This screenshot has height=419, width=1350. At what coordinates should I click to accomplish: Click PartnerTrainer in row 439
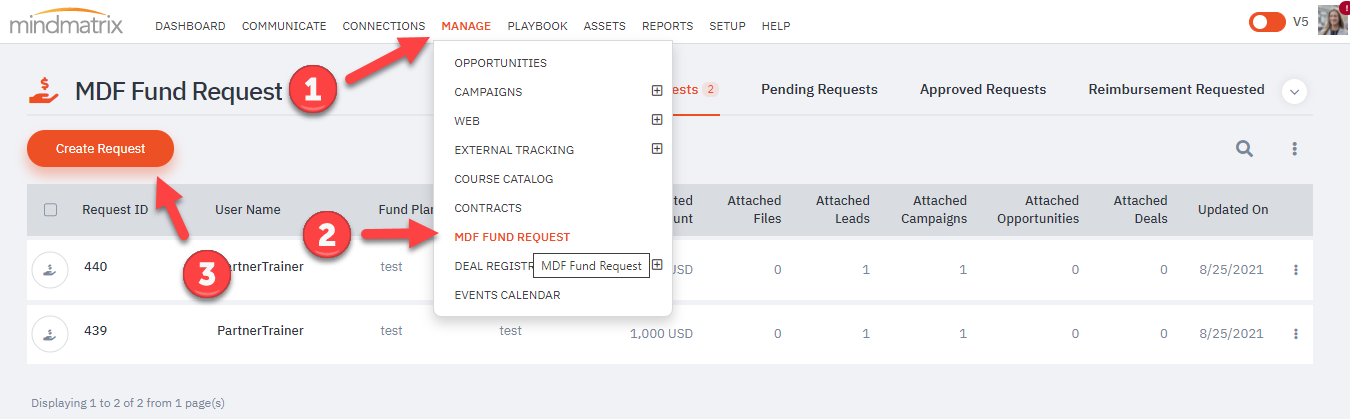(x=260, y=331)
